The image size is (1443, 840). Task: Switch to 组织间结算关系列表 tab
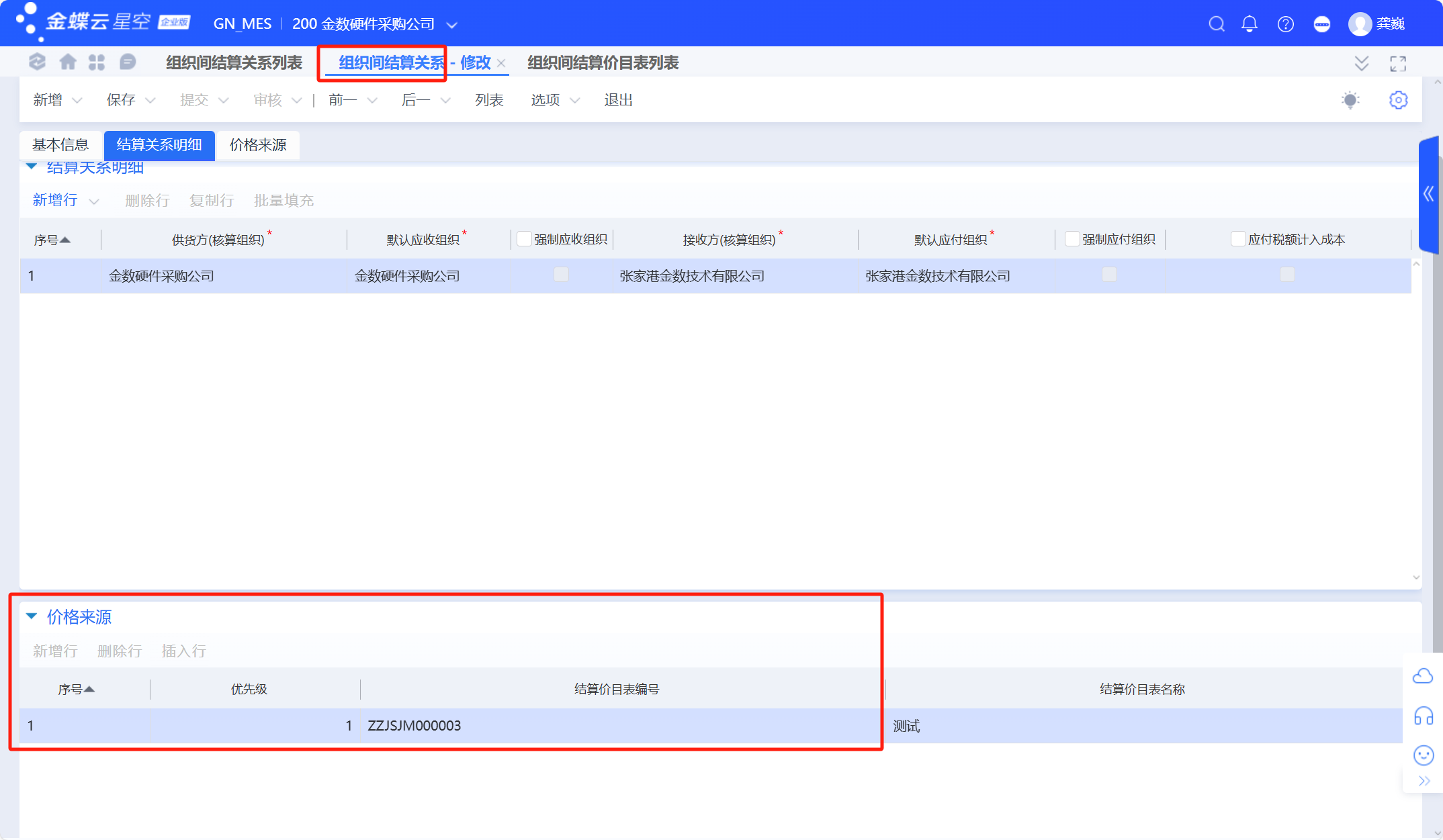click(234, 63)
